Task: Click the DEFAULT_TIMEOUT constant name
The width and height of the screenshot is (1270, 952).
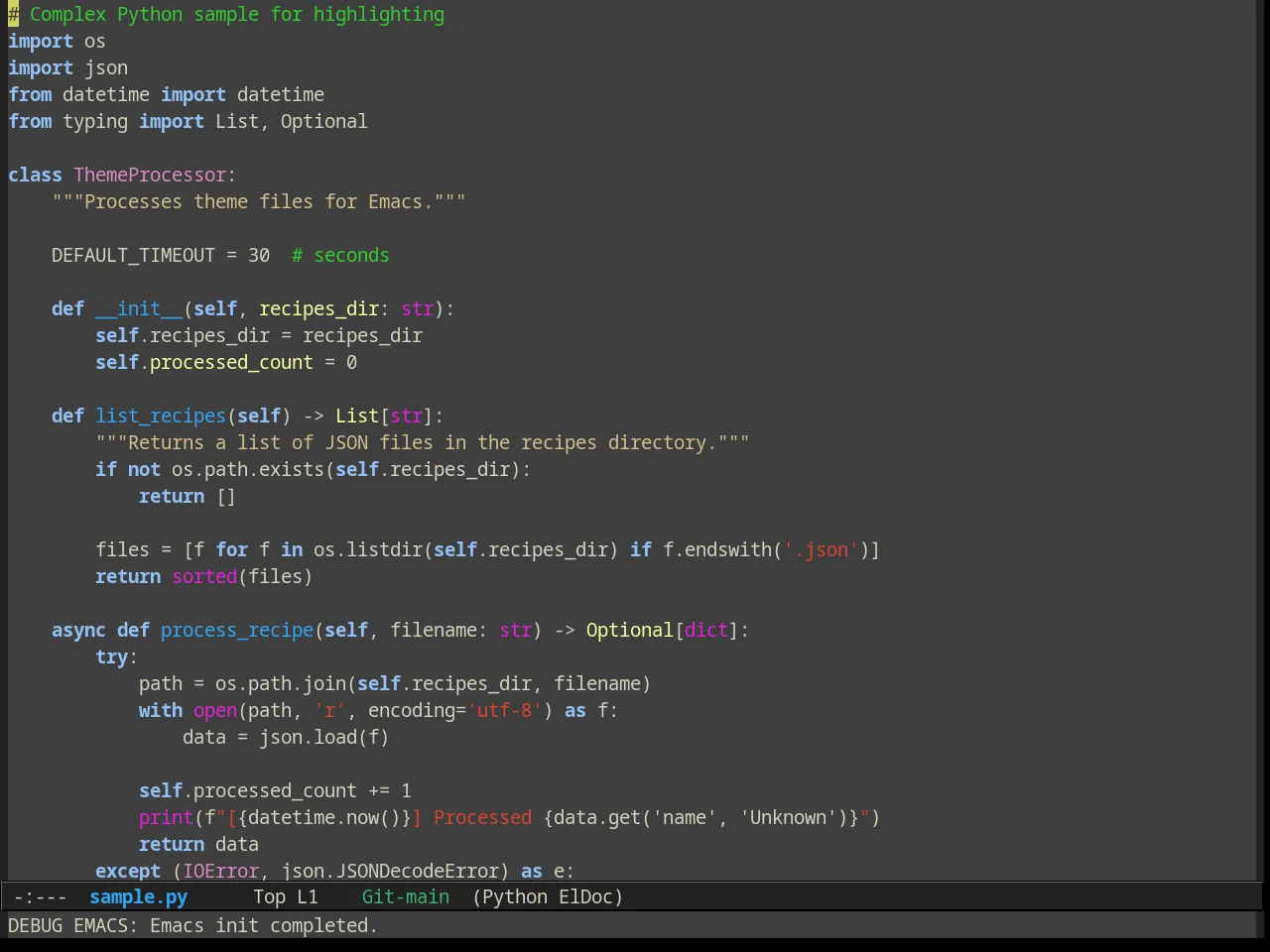Action: [133, 256]
